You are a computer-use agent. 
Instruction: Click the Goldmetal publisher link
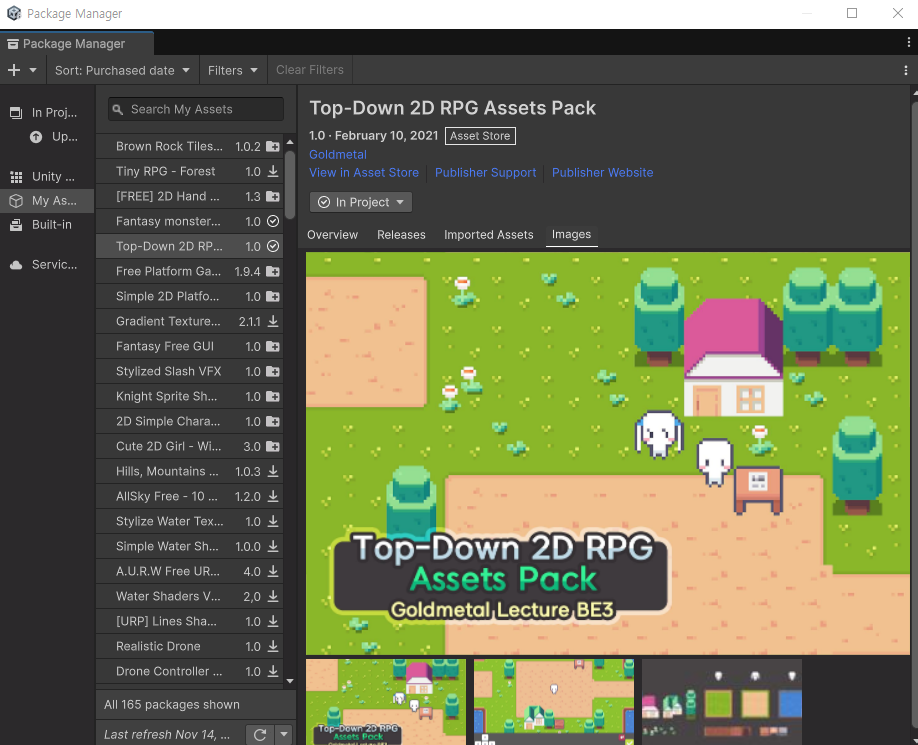tap(338, 155)
